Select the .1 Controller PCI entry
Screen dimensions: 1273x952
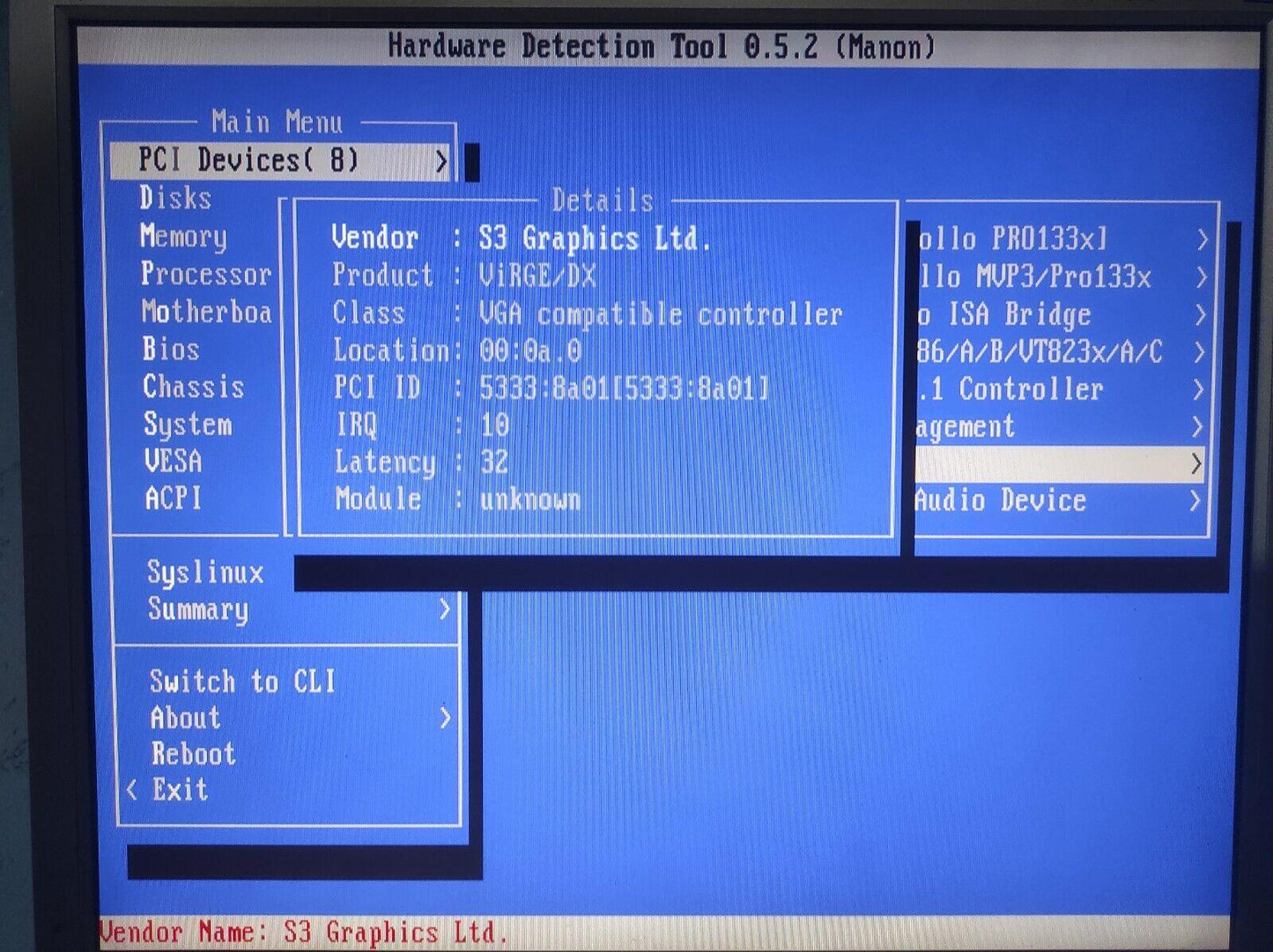click(x=1010, y=389)
